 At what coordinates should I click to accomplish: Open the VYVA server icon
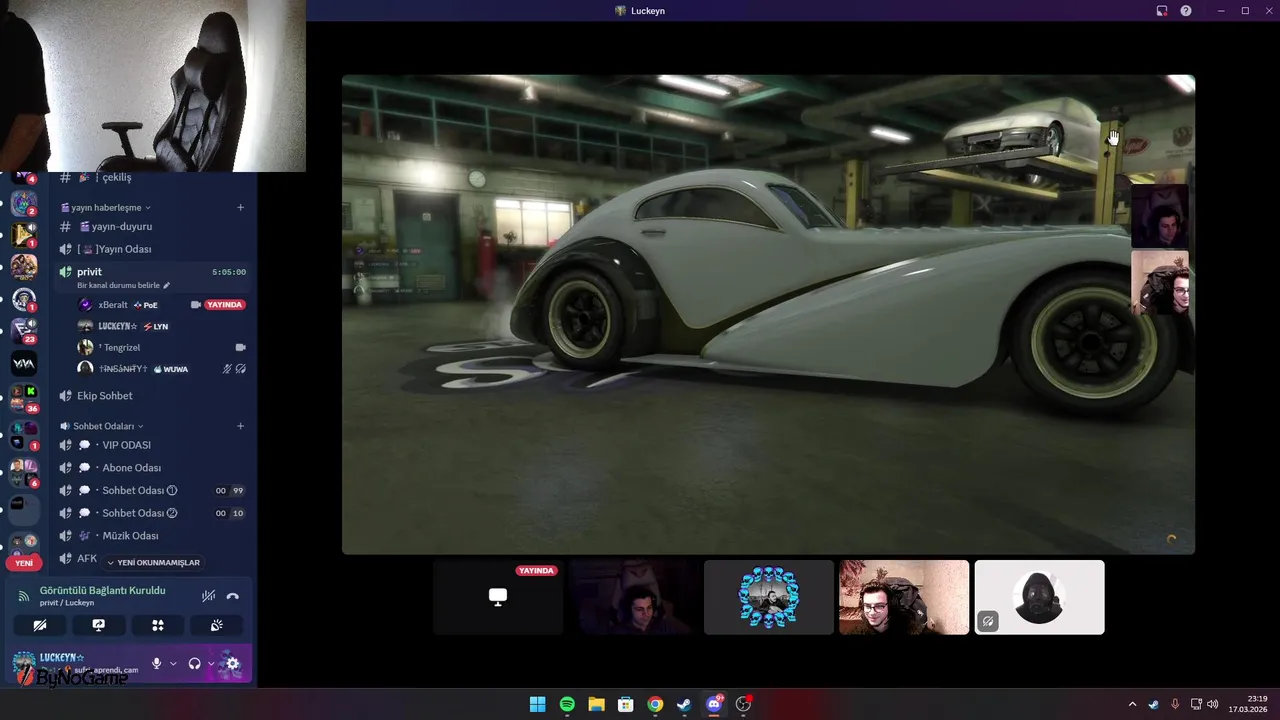click(24, 364)
